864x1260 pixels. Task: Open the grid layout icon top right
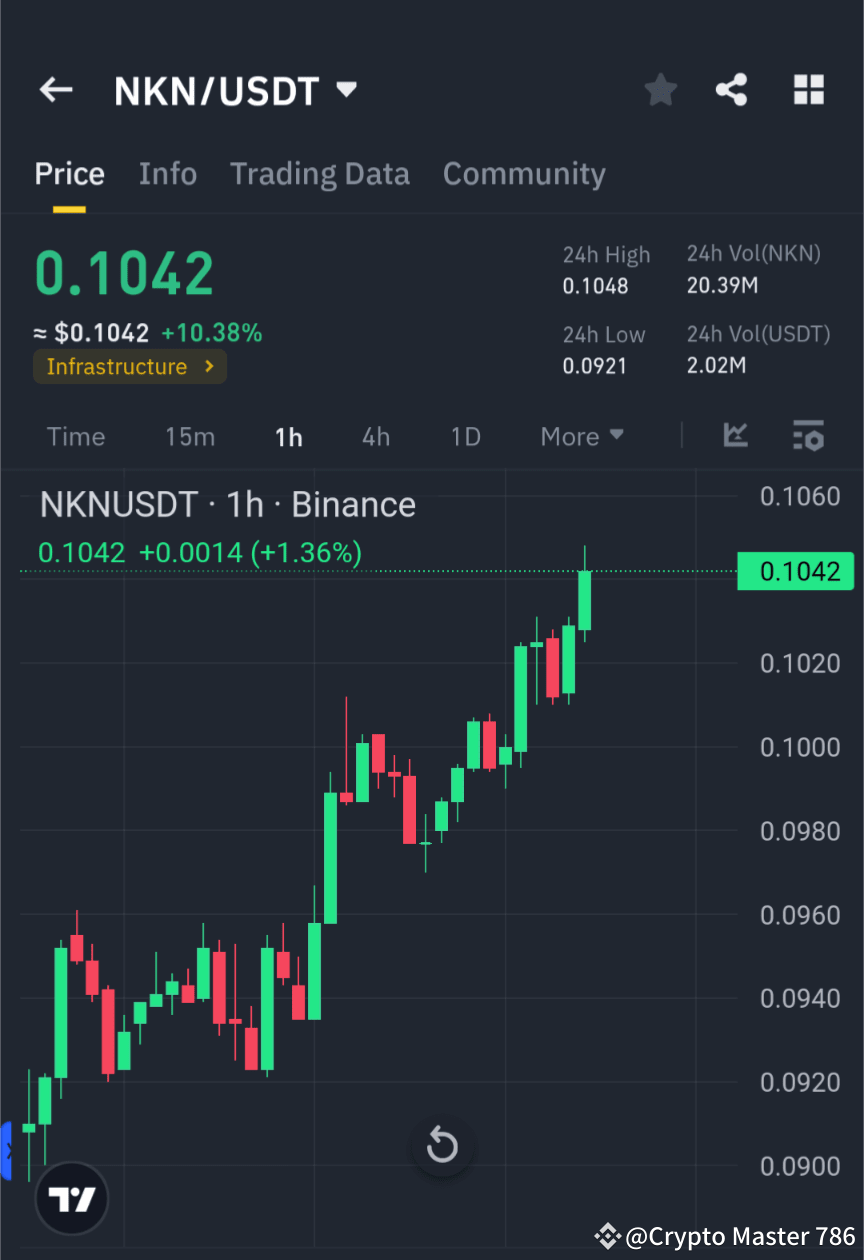(808, 90)
